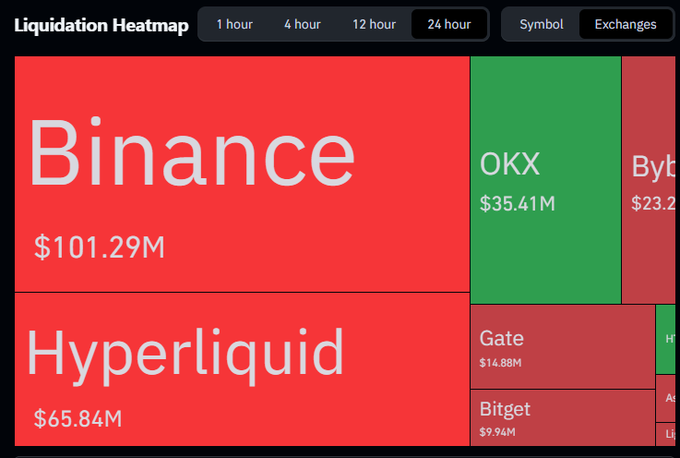Click the $65.84M Hyperliquid value

tap(78, 419)
